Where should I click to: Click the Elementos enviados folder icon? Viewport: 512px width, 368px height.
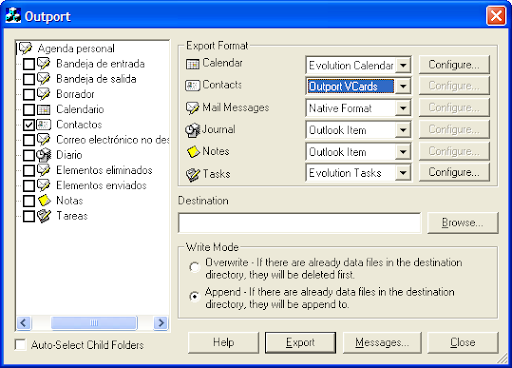point(43,185)
